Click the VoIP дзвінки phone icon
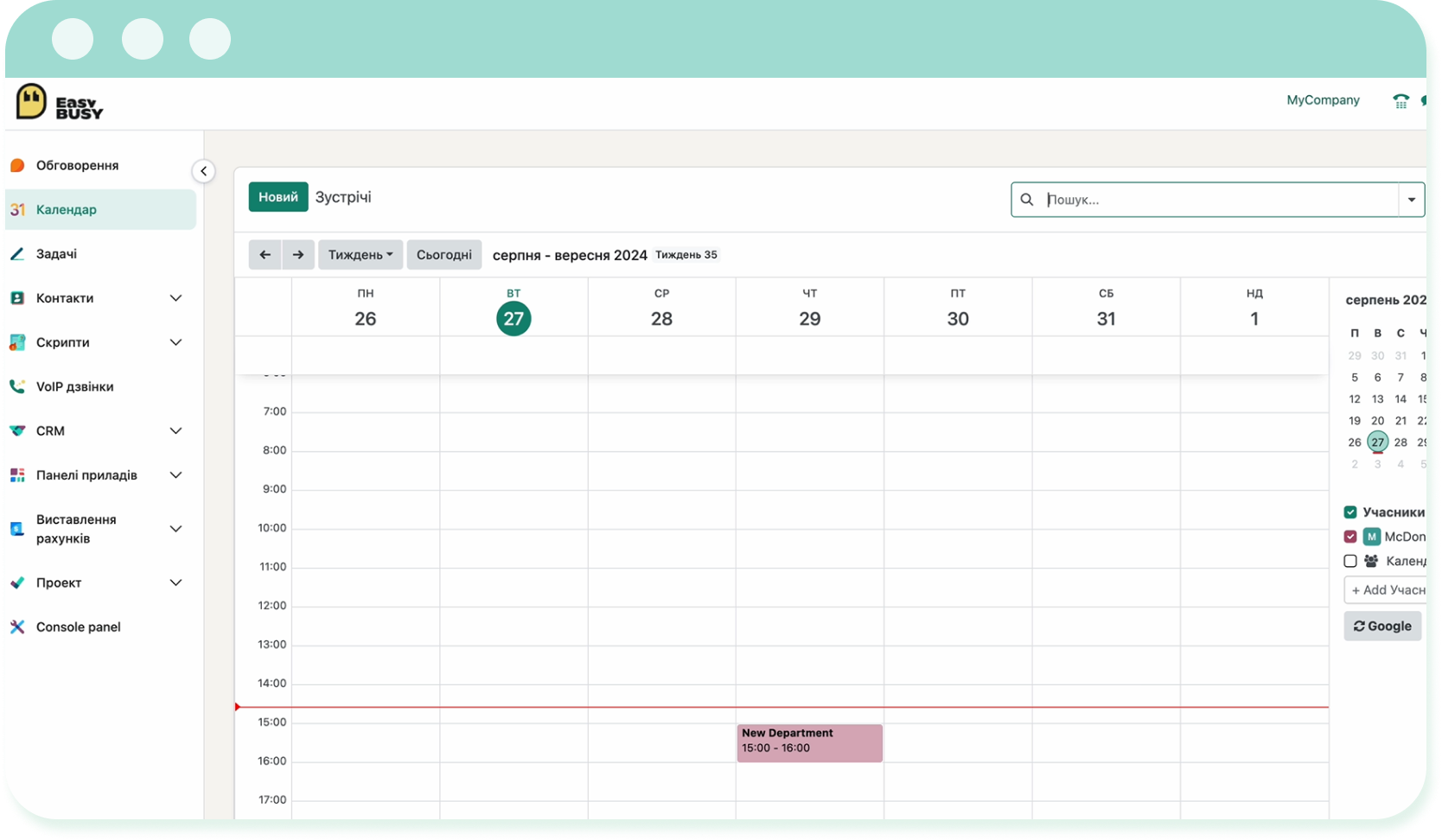Image resolution: width=1442 pixels, height=840 pixels. pyautogui.click(x=17, y=386)
